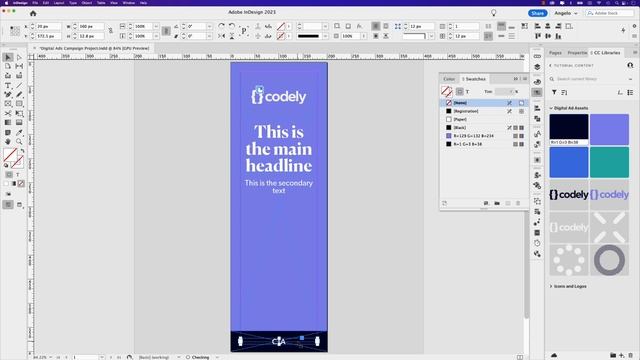
Task: Select the Page tool
Action: click(x=8, y=66)
